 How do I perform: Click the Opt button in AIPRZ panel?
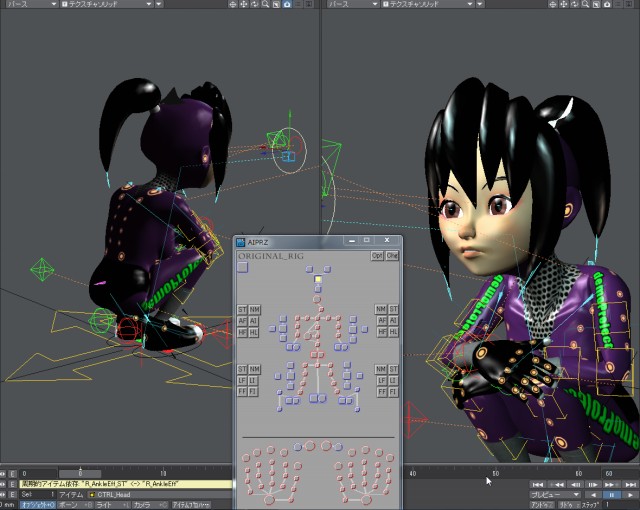pyautogui.click(x=377, y=256)
